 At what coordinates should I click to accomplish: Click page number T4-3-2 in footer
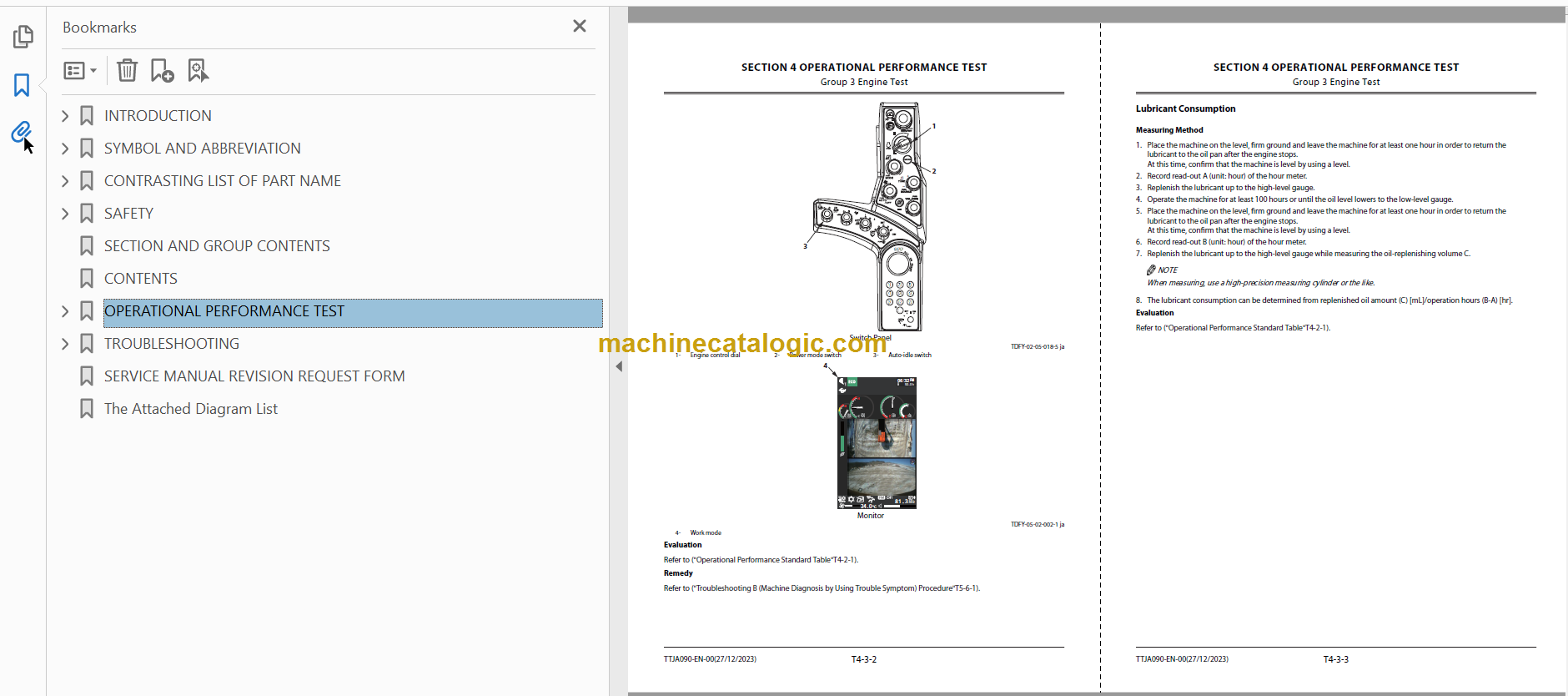click(863, 659)
